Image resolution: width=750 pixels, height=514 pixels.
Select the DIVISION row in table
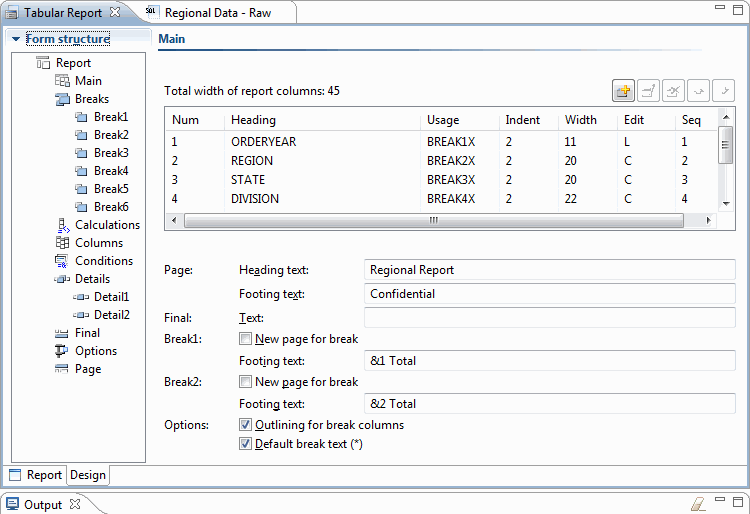441,199
